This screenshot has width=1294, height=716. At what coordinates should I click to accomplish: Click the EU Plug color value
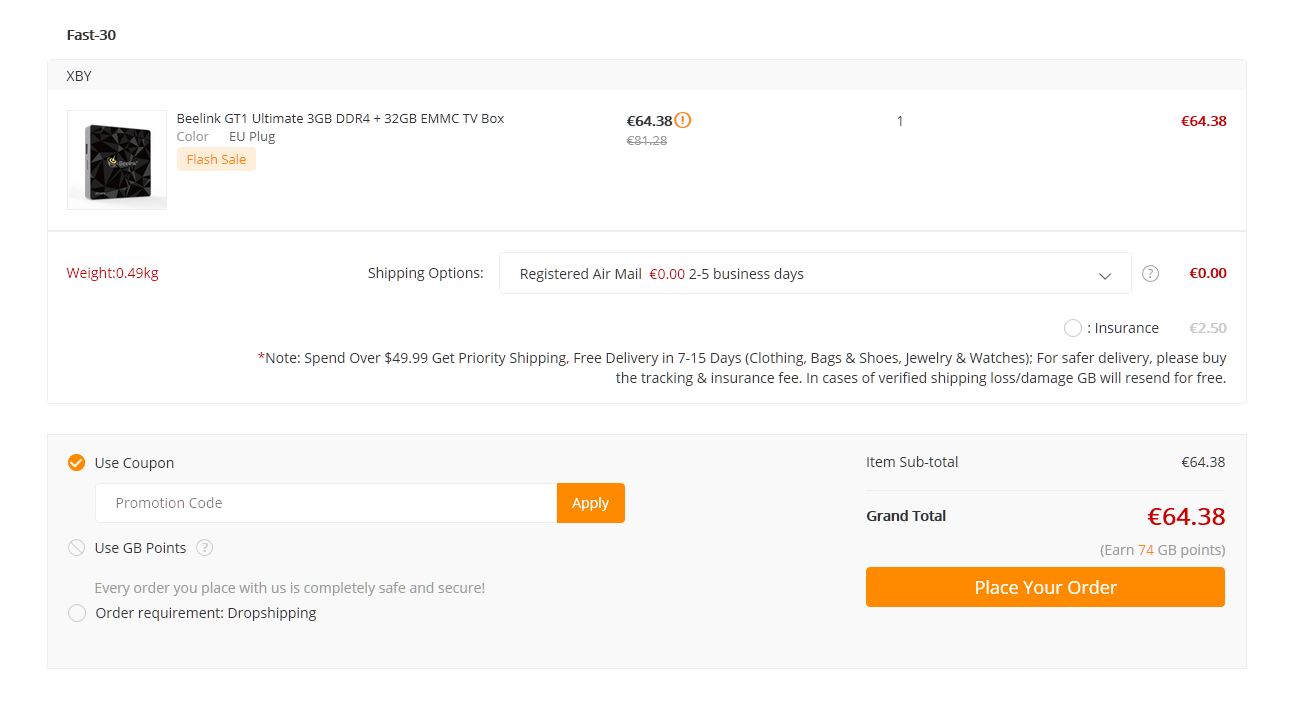tap(252, 136)
